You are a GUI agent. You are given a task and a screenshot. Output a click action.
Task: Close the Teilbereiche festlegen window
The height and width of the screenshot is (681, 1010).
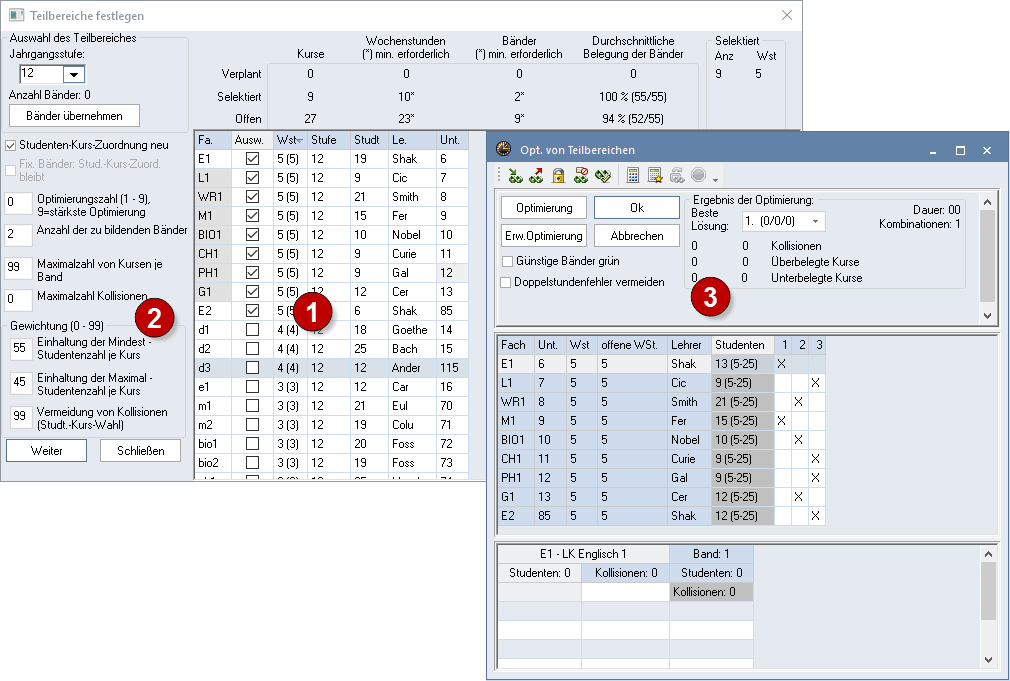point(786,15)
